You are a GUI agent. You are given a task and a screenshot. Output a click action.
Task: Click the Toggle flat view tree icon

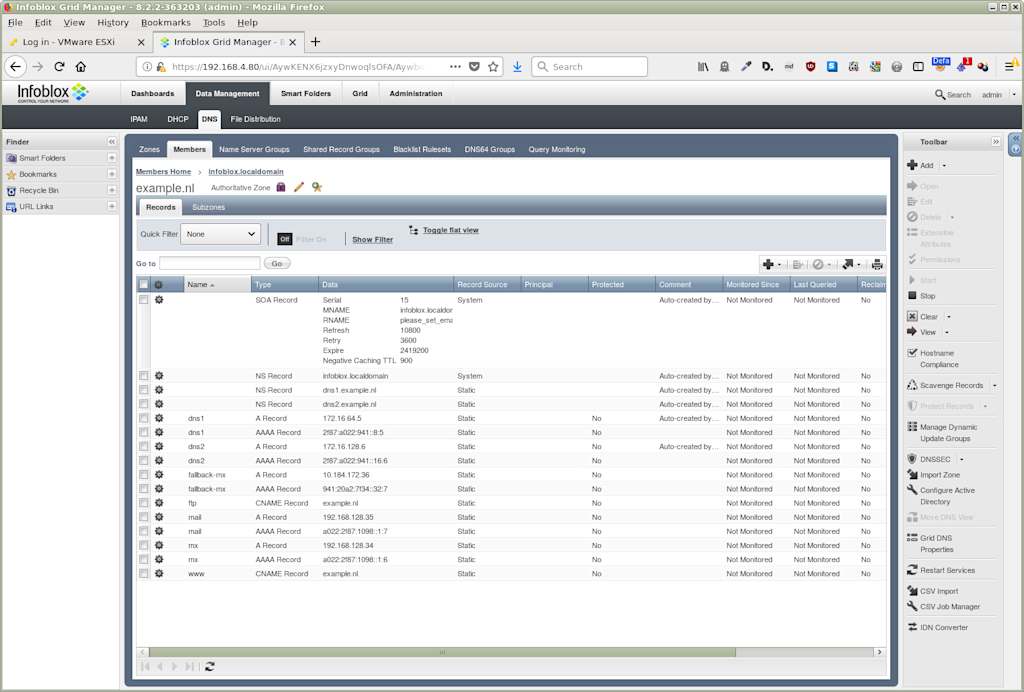tap(413, 230)
